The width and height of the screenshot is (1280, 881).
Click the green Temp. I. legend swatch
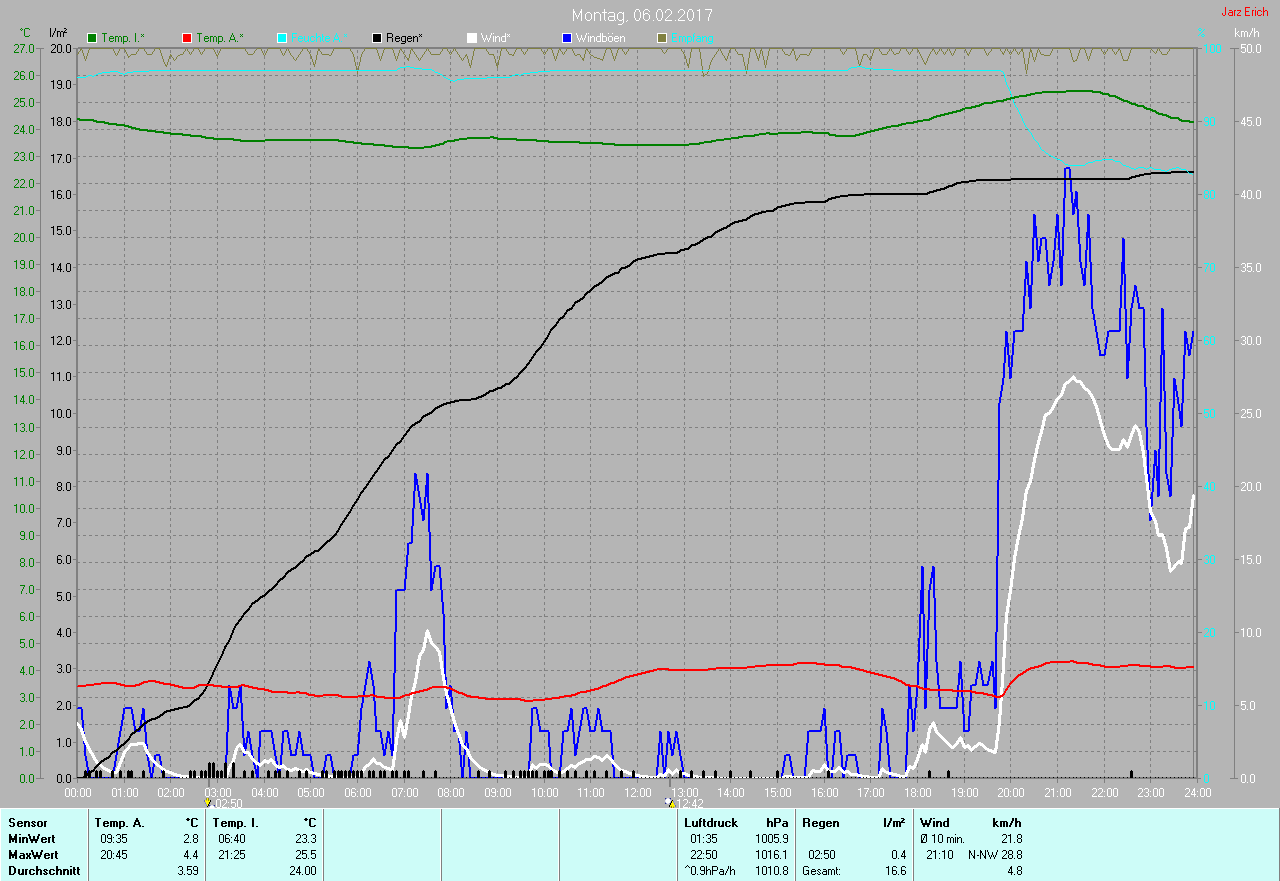93,38
